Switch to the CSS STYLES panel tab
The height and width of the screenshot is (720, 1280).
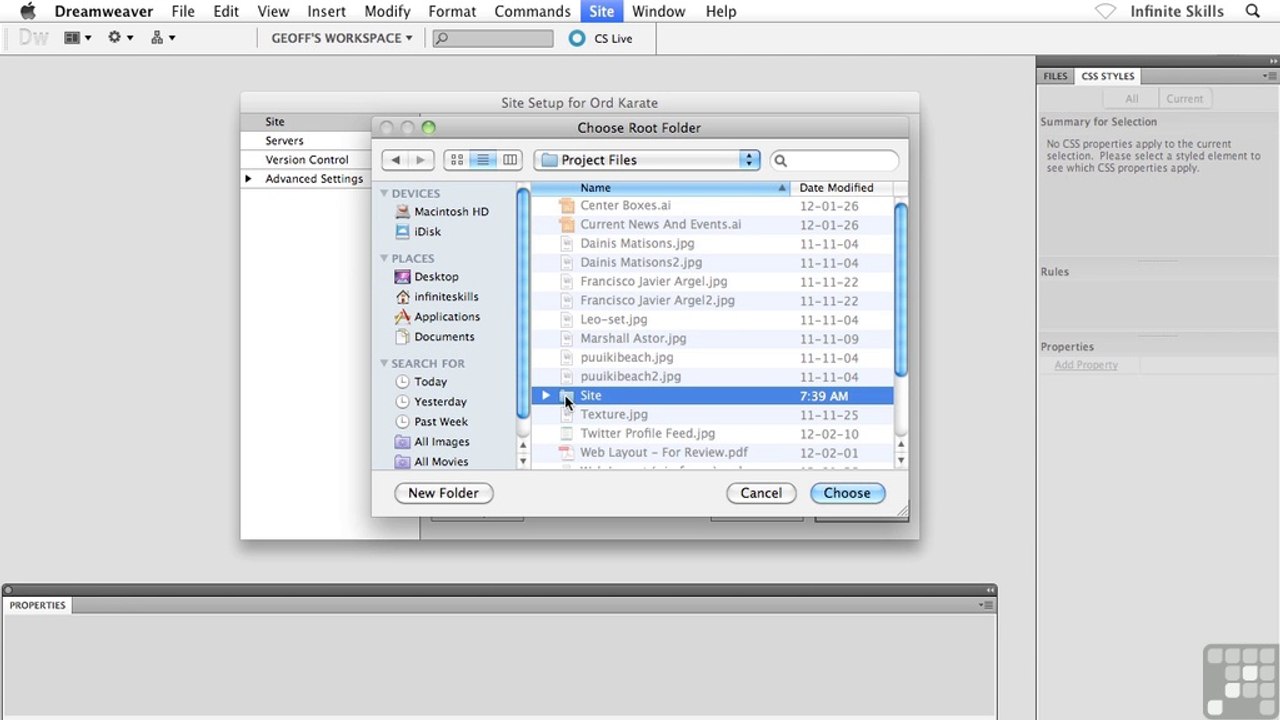coord(1107,76)
